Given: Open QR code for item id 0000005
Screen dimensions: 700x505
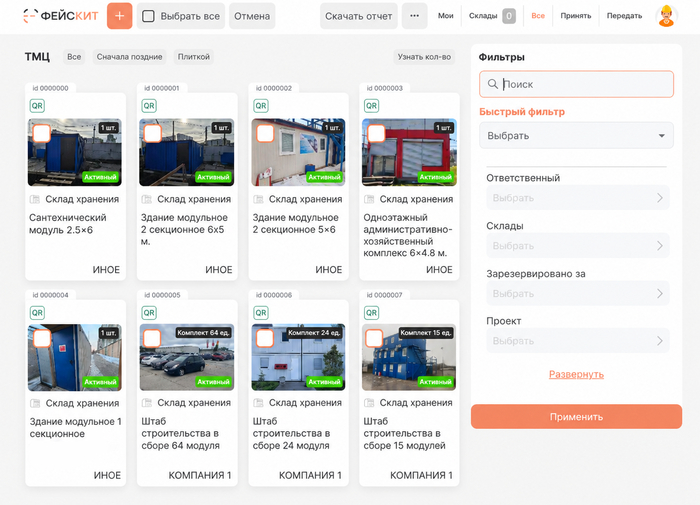Looking at the screenshot, I should [x=149, y=313].
